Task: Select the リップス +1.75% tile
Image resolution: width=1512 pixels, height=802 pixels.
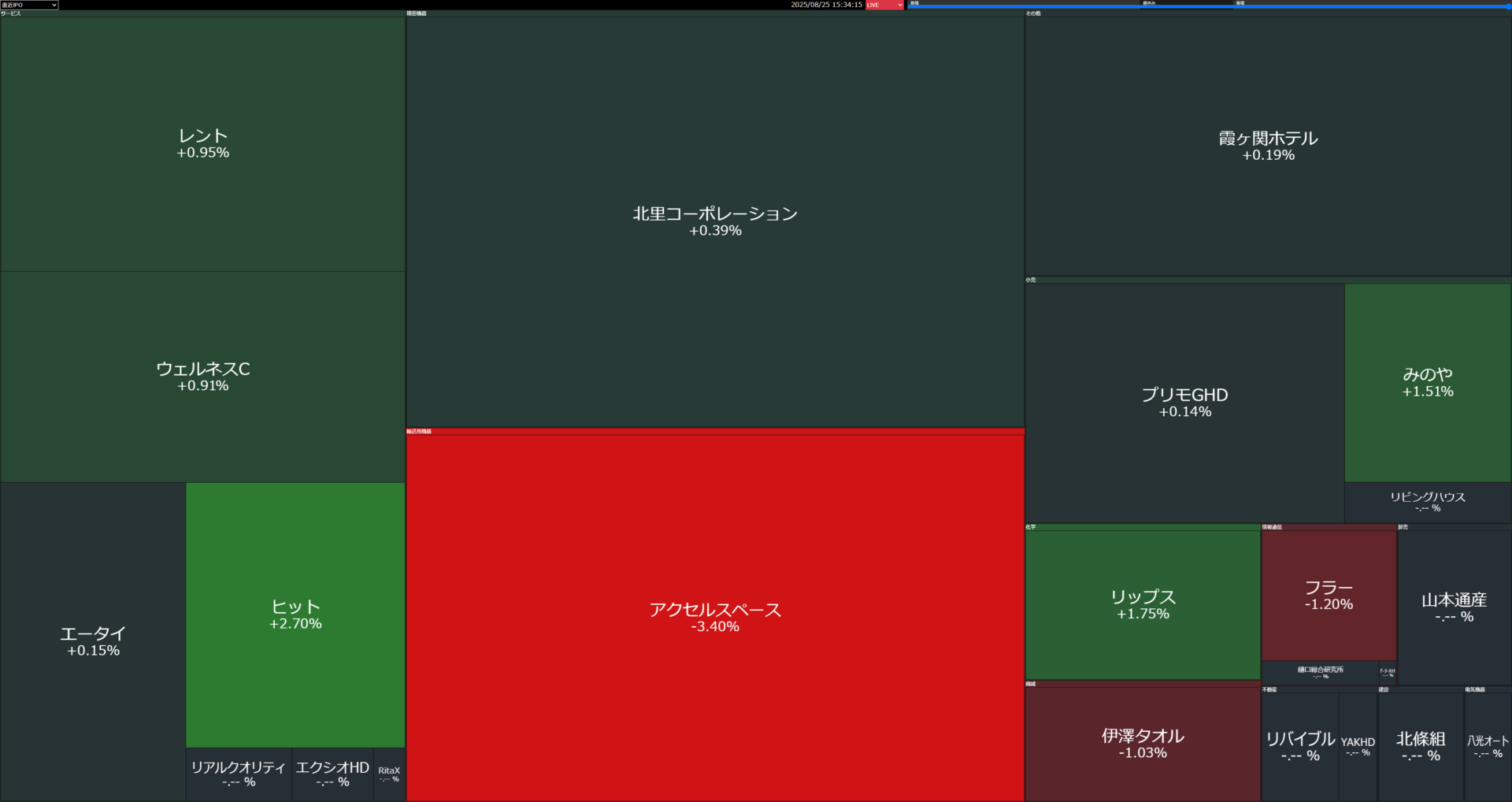Action: pos(1143,604)
